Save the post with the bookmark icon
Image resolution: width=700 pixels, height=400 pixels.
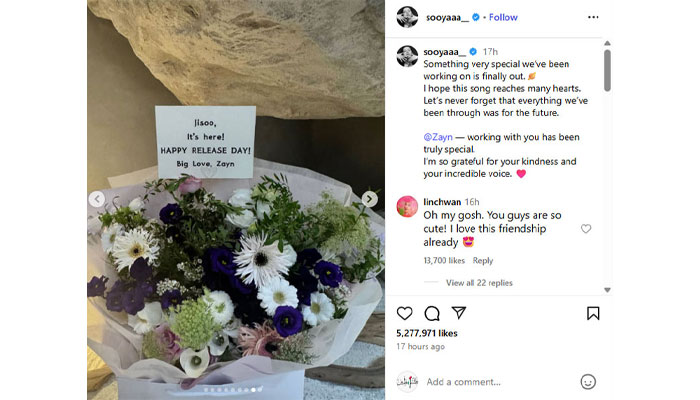click(593, 313)
